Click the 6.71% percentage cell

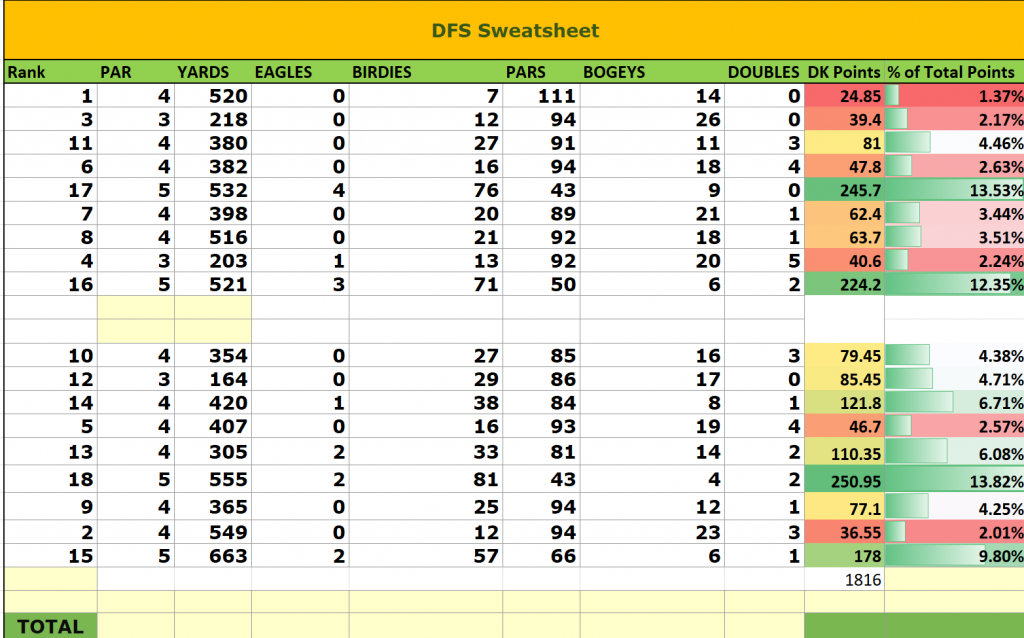[x=954, y=402]
